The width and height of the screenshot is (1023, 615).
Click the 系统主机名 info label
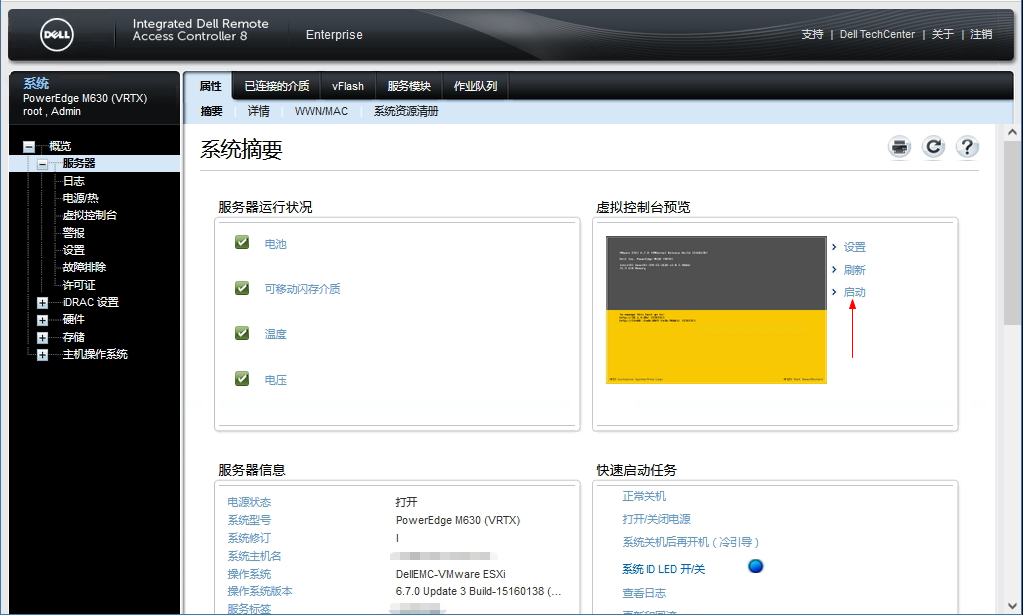click(x=254, y=556)
